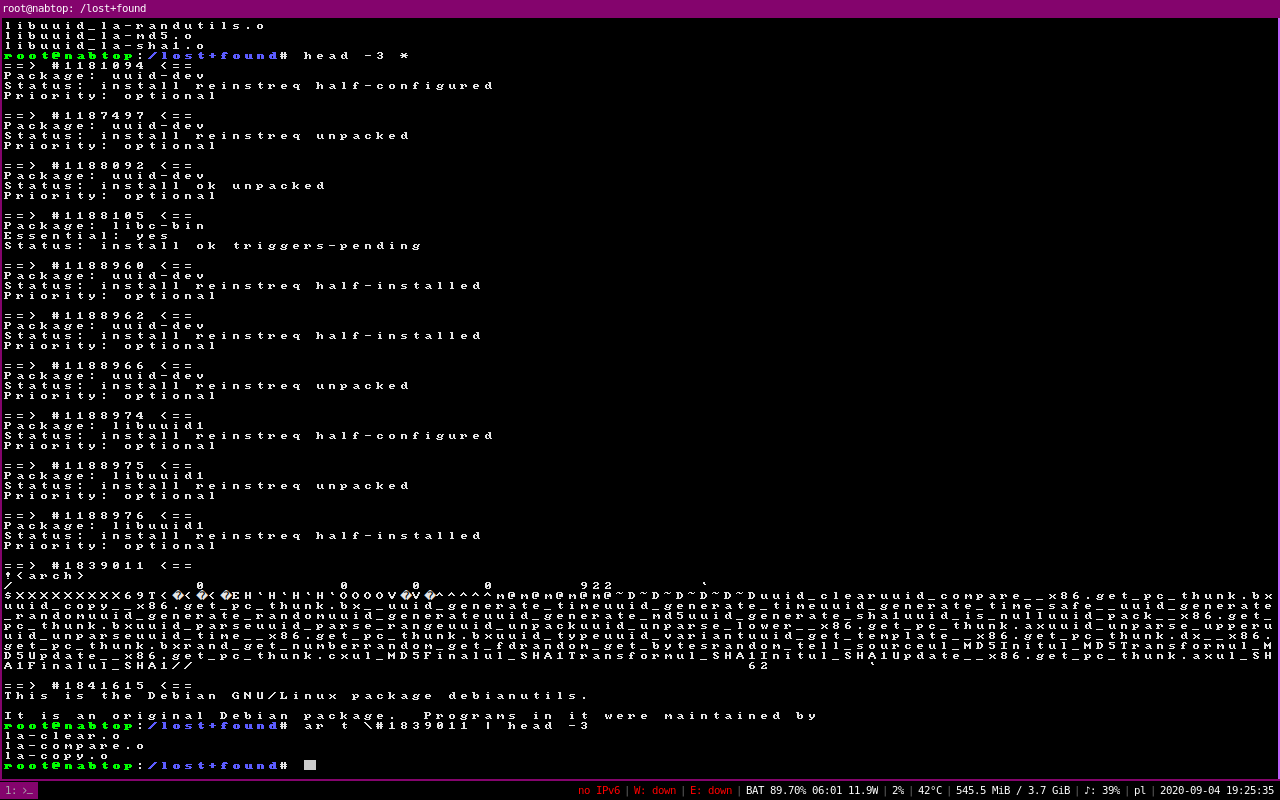
Task: Click the date and time display
Action: (x=1217, y=790)
